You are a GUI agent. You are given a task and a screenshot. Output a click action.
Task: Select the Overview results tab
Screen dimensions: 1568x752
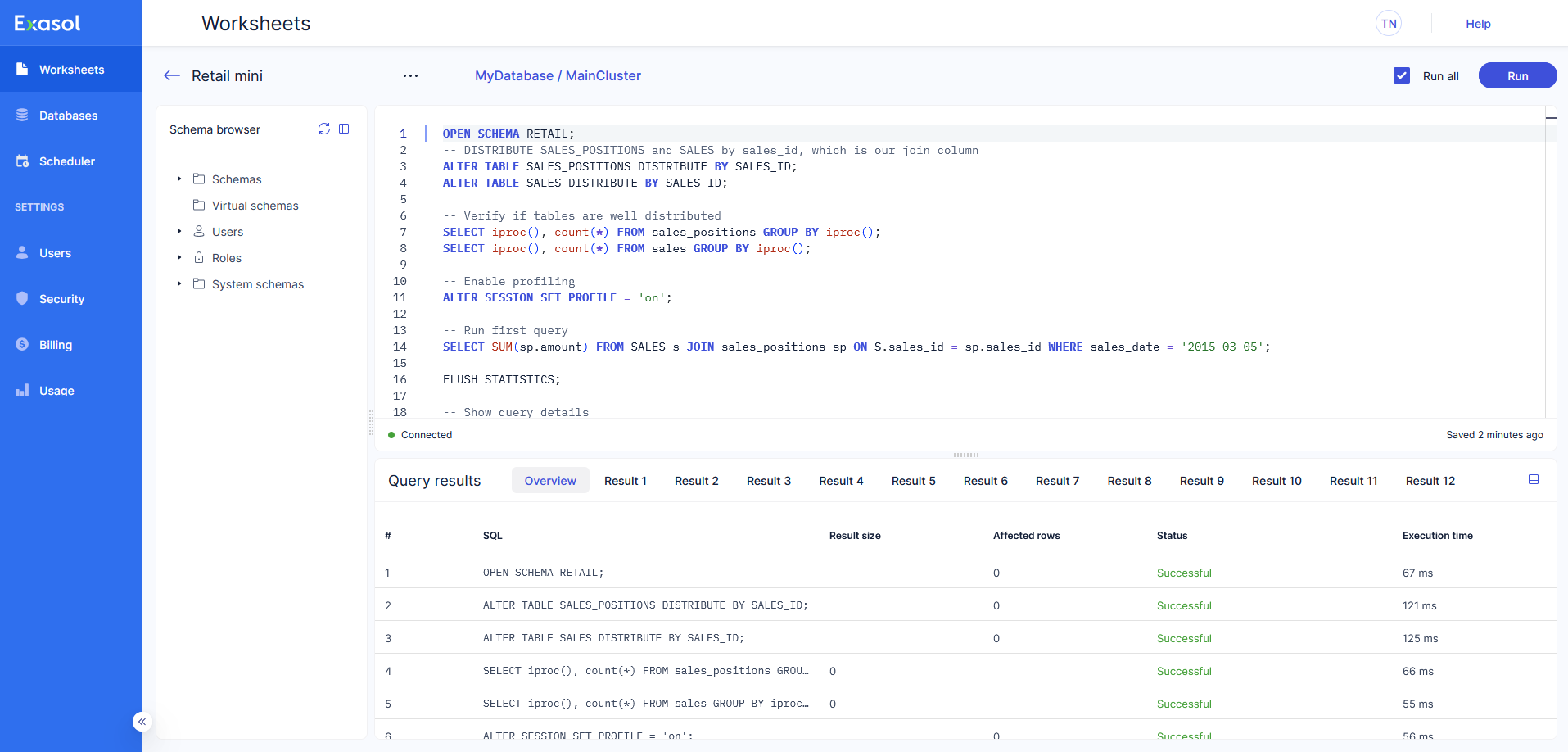click(x=550, y=481)
